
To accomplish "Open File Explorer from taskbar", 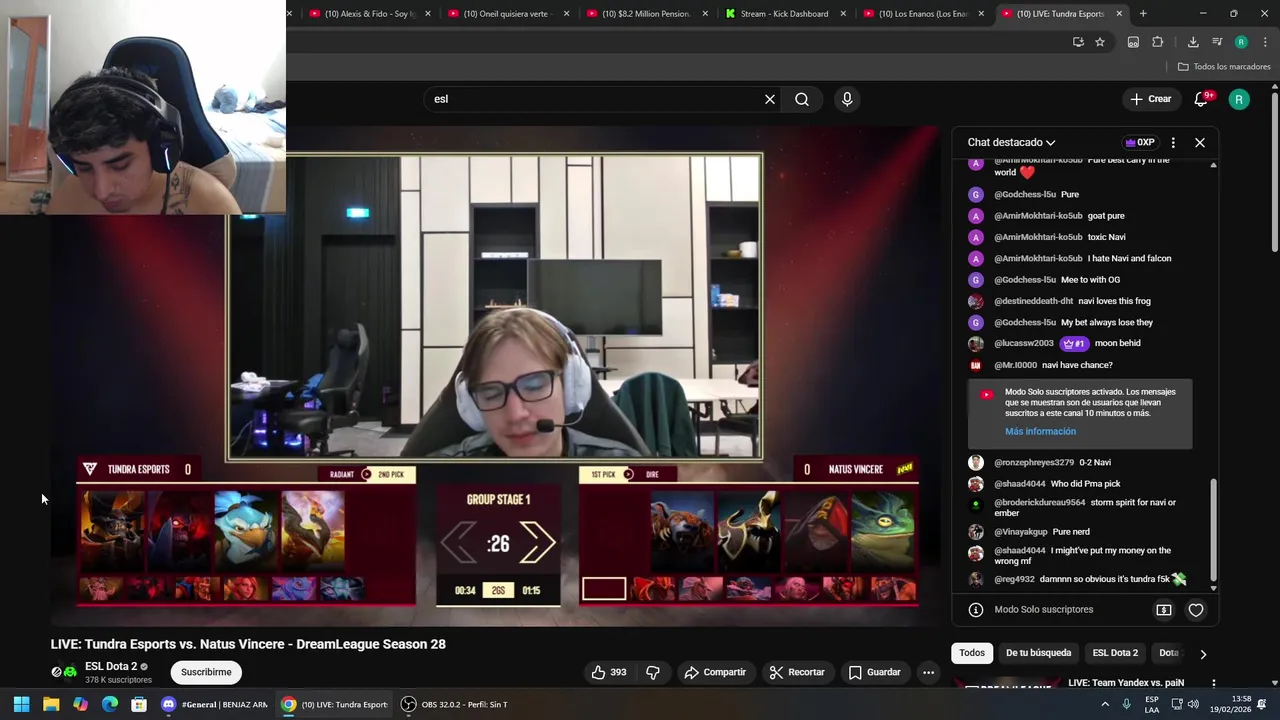I will [51, 704].
